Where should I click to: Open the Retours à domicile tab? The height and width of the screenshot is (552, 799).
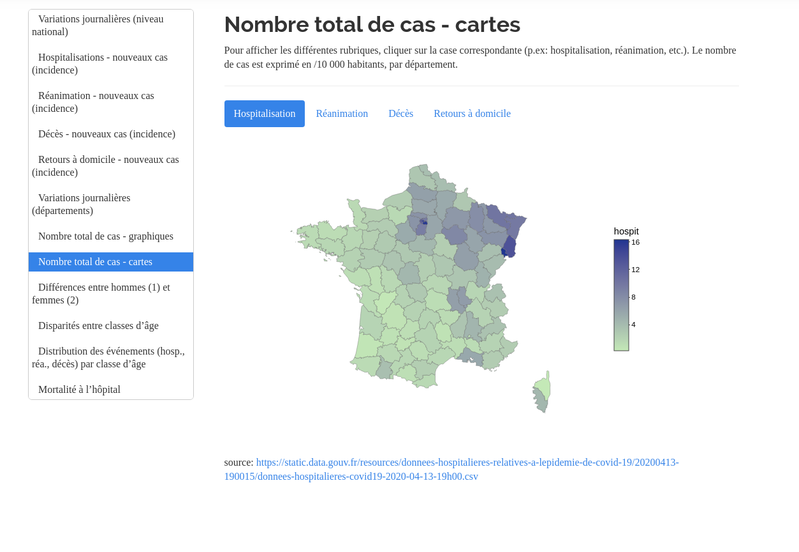click(x=472, y=114)
